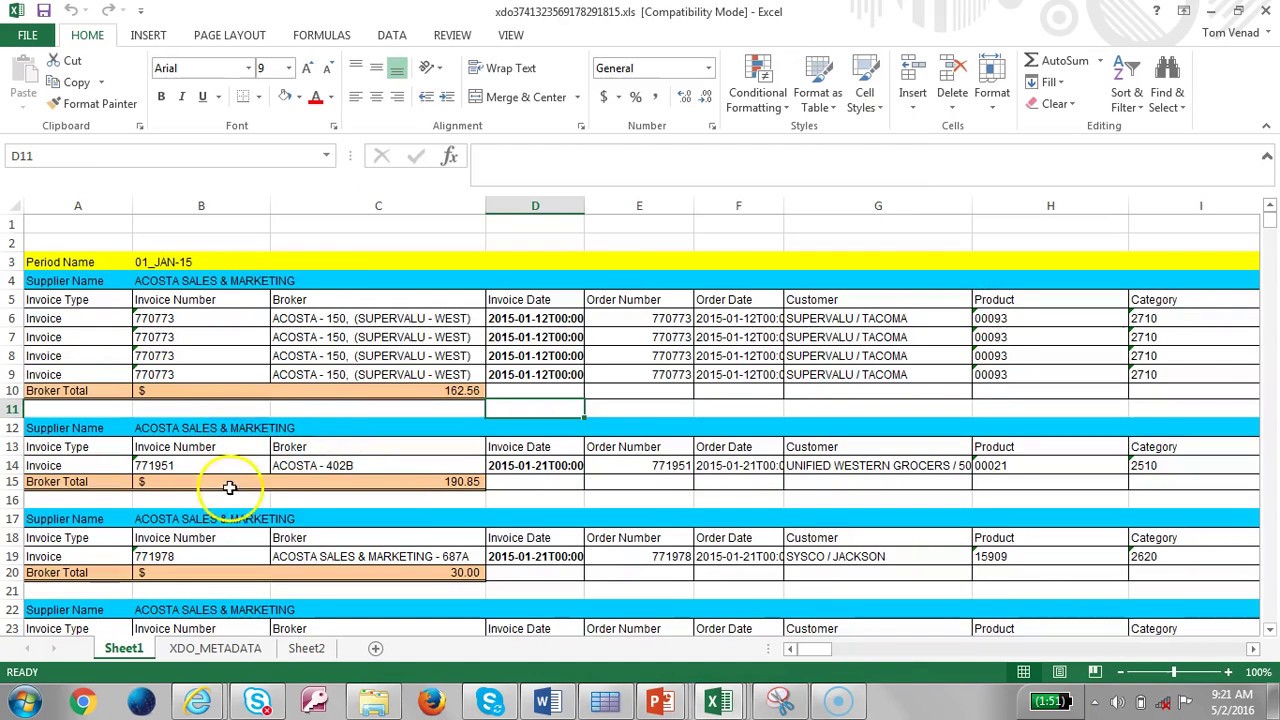Toggle Bold formatting
Screen dimensions: 1280x720
coord(161,97)
